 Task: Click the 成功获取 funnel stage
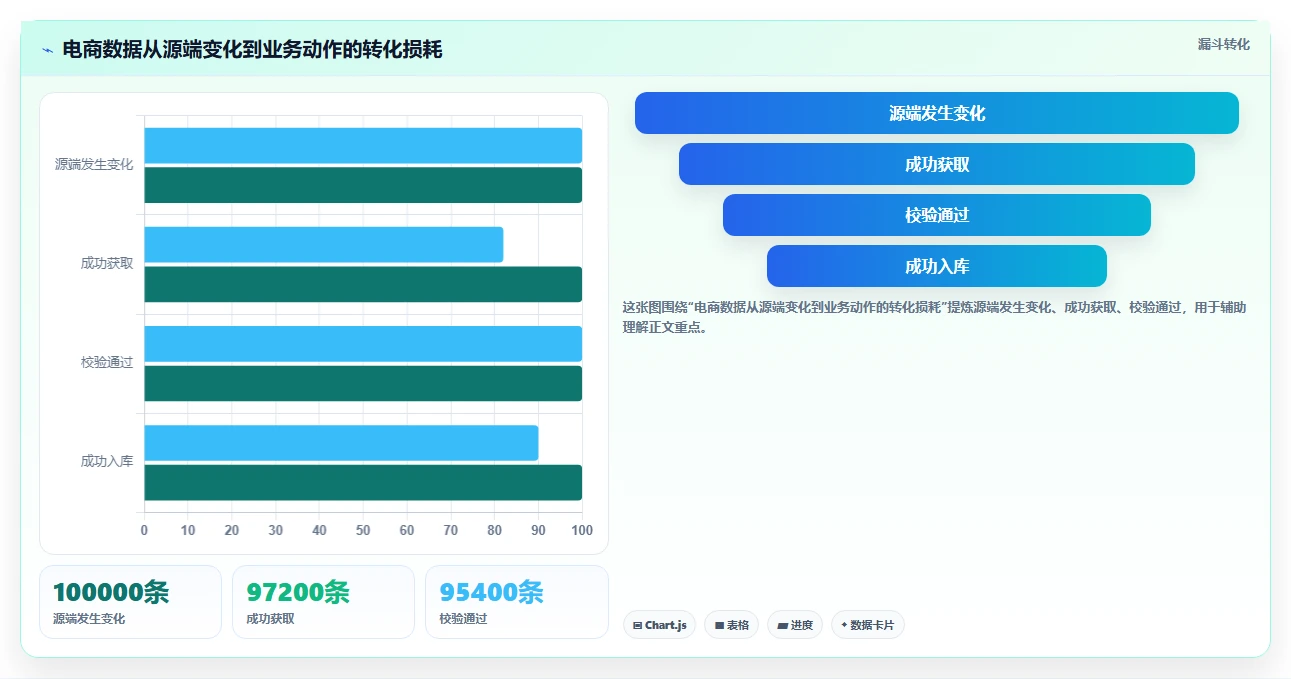pos(937,164)
